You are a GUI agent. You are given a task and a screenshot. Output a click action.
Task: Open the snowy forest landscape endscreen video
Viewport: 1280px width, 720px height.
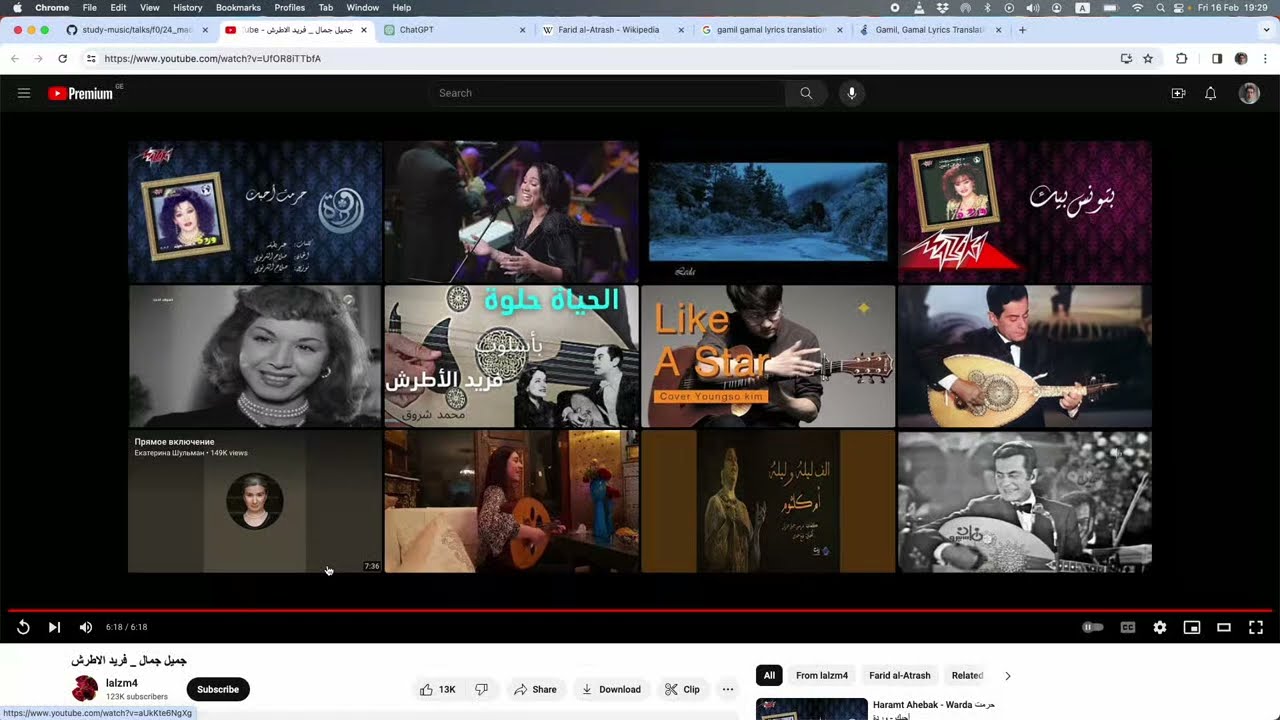click(768, 211)
